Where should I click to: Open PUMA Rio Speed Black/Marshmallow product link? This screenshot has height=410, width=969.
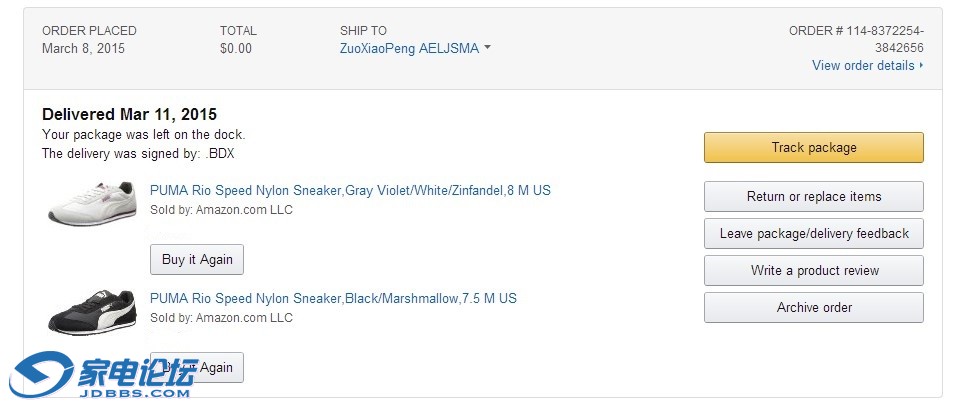point(333,299)
